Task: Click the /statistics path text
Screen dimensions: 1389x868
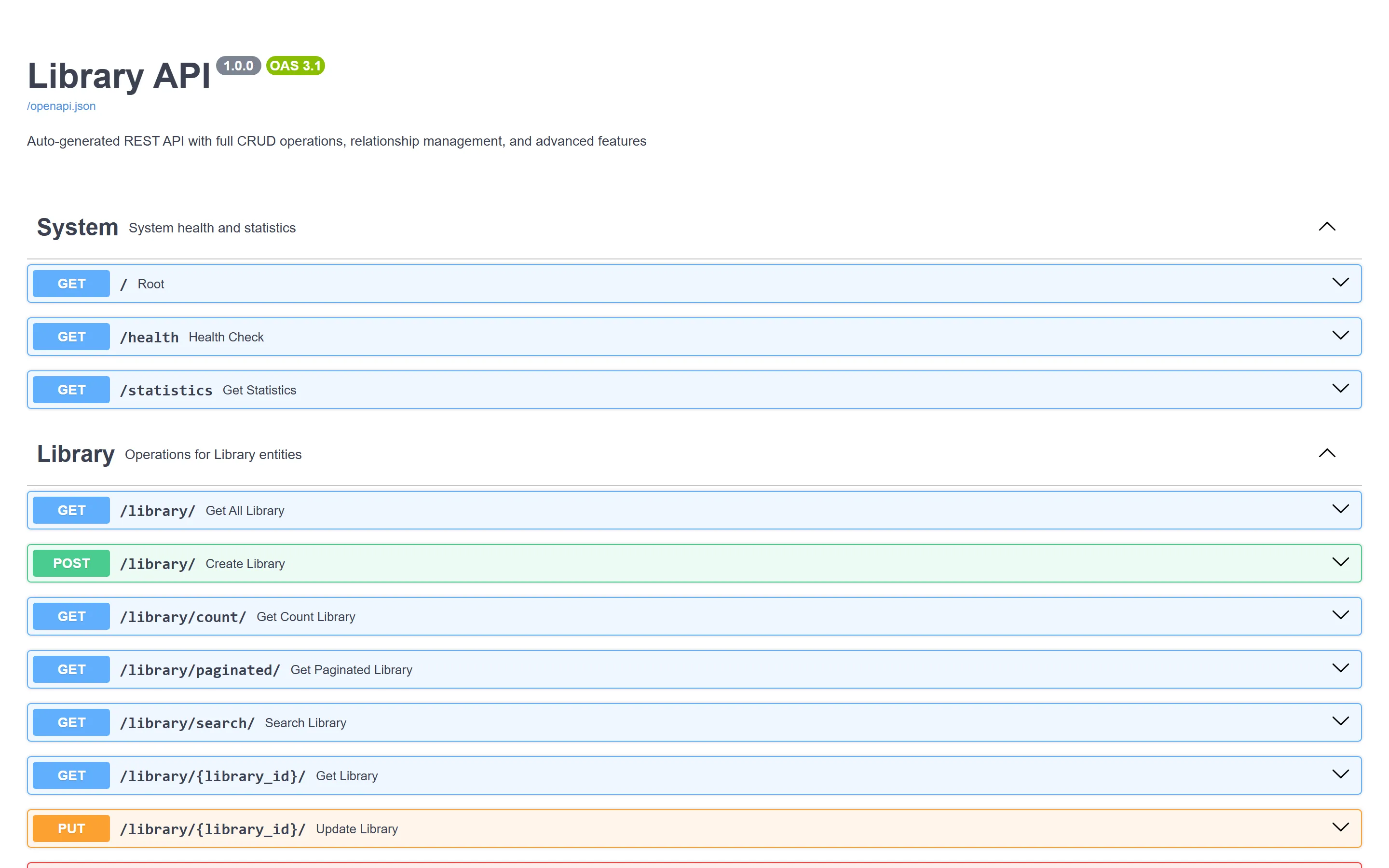Action: pyautogui.click(x=166, y=391)
